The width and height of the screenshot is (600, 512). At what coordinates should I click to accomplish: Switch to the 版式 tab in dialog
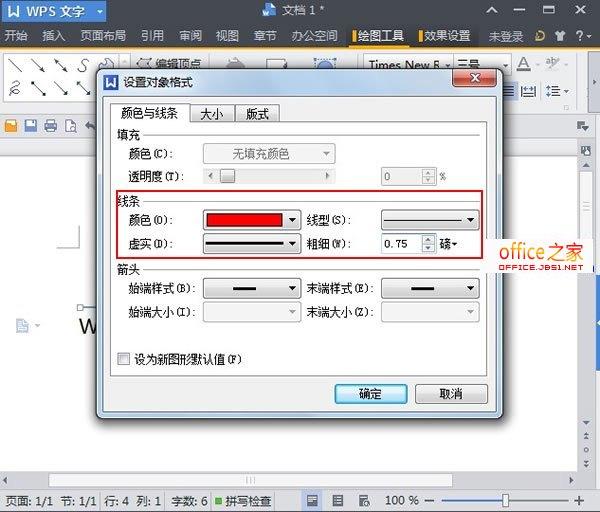(257, 114)
